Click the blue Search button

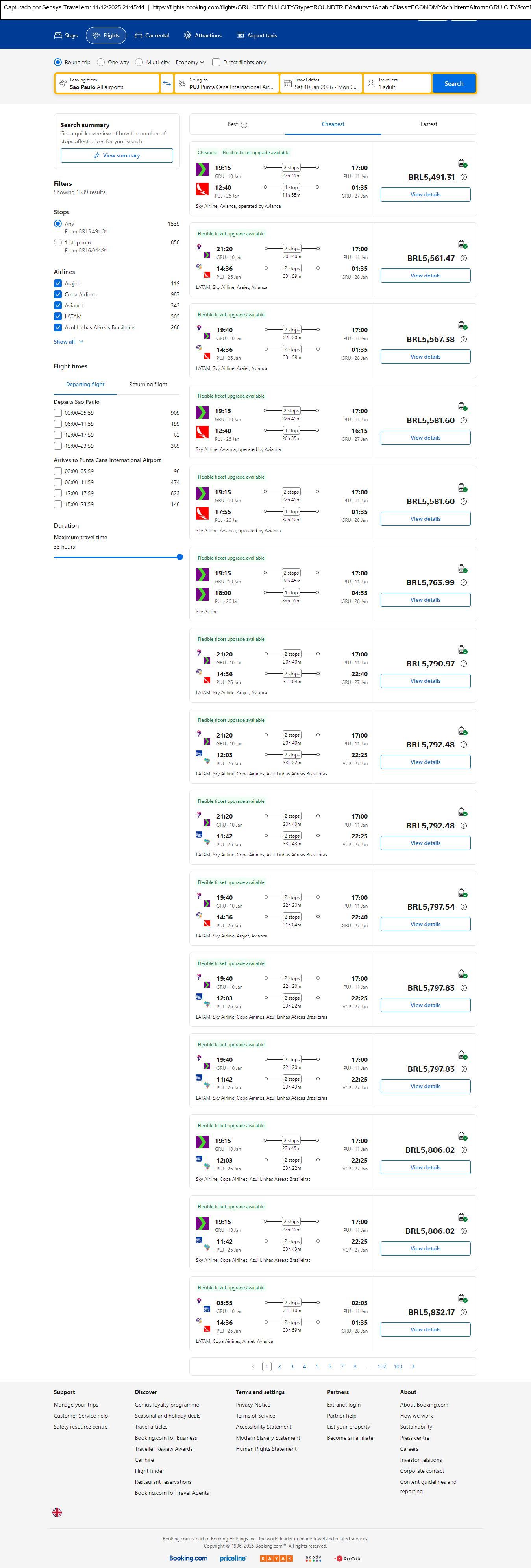pos(454,83)
